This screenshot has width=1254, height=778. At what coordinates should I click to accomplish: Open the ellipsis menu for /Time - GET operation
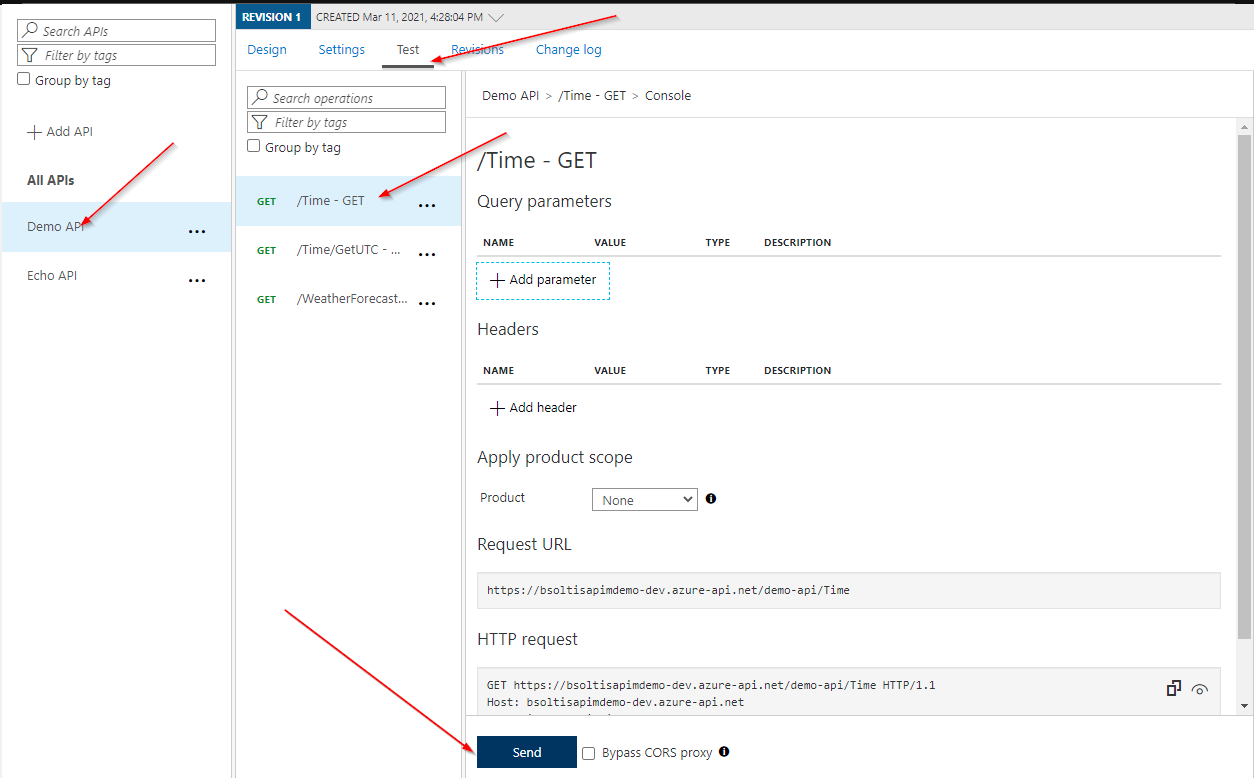(427, 203)
